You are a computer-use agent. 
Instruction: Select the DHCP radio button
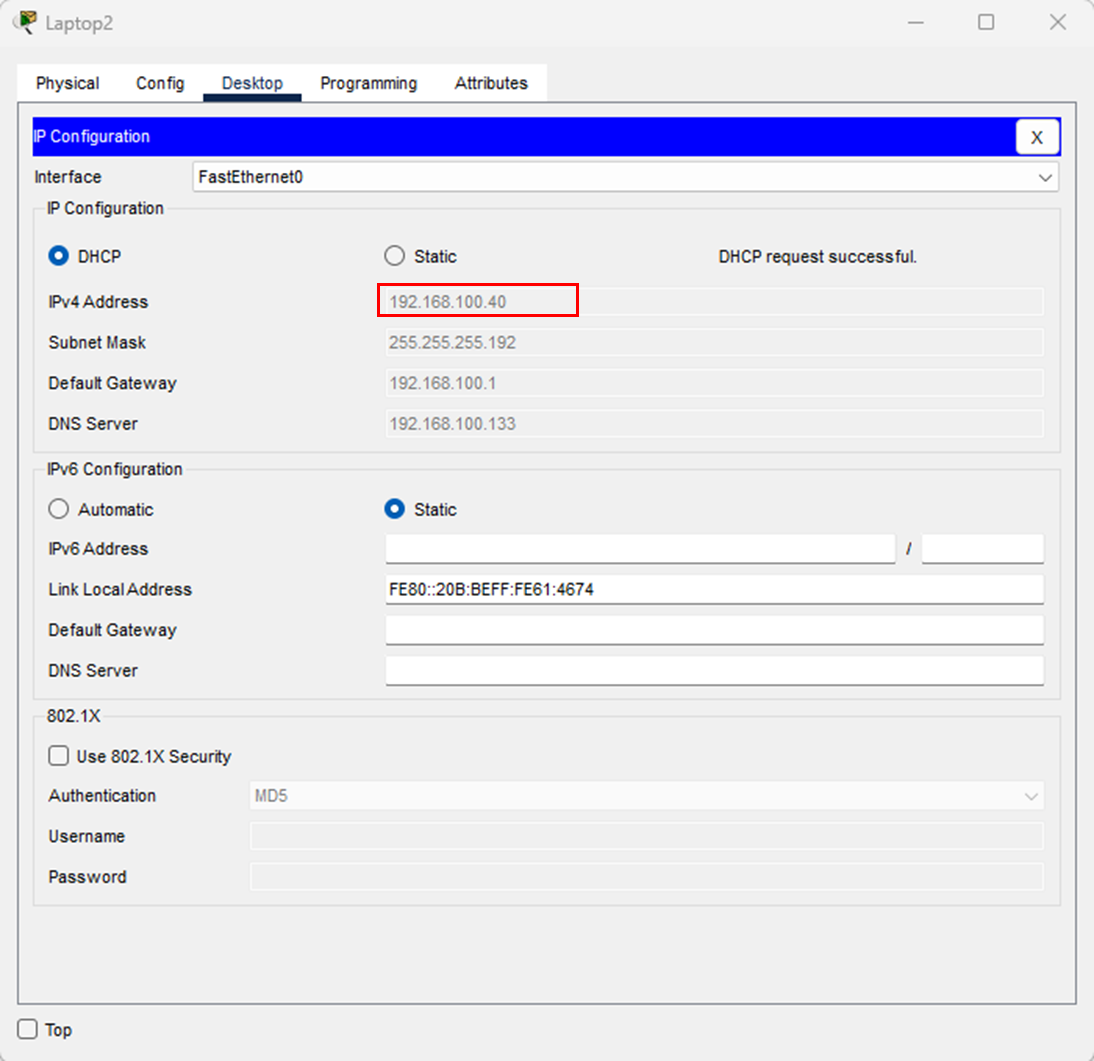tap(59, 256)
